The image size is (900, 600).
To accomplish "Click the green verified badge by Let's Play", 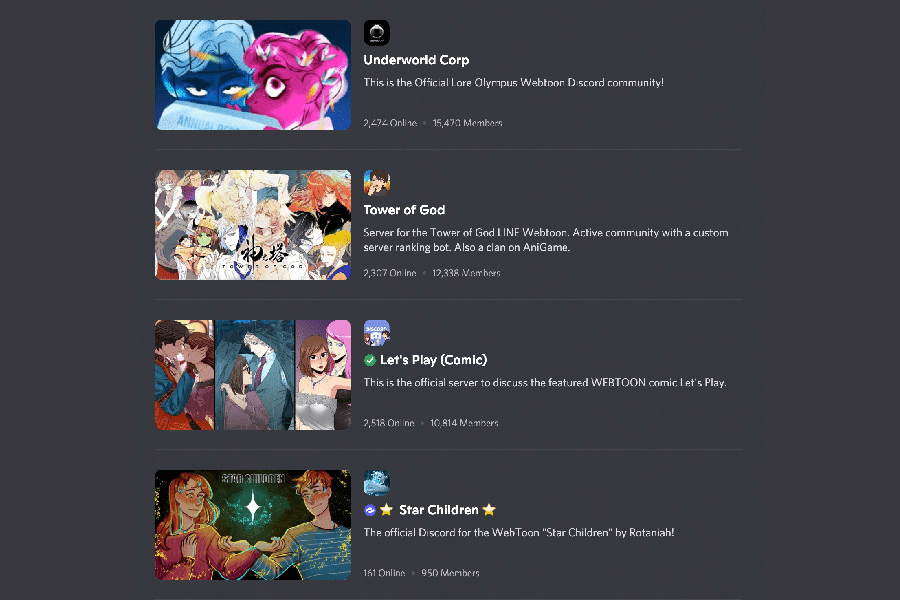I will [x=370, y=360].
